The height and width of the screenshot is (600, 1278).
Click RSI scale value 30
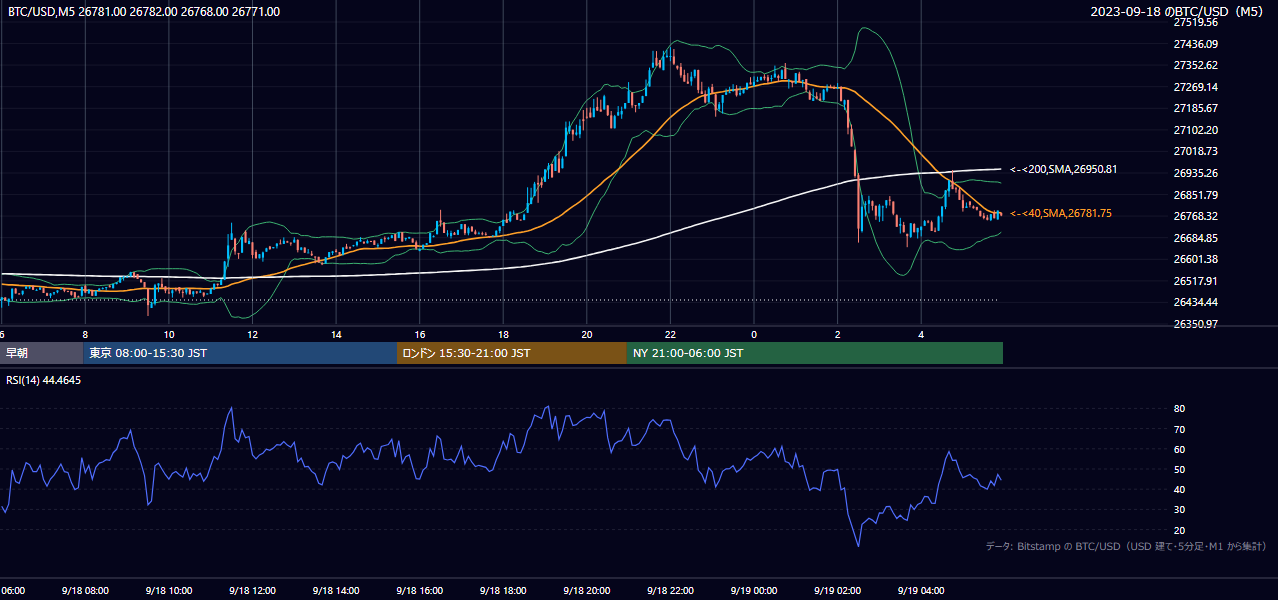(x=1179, y=510)
